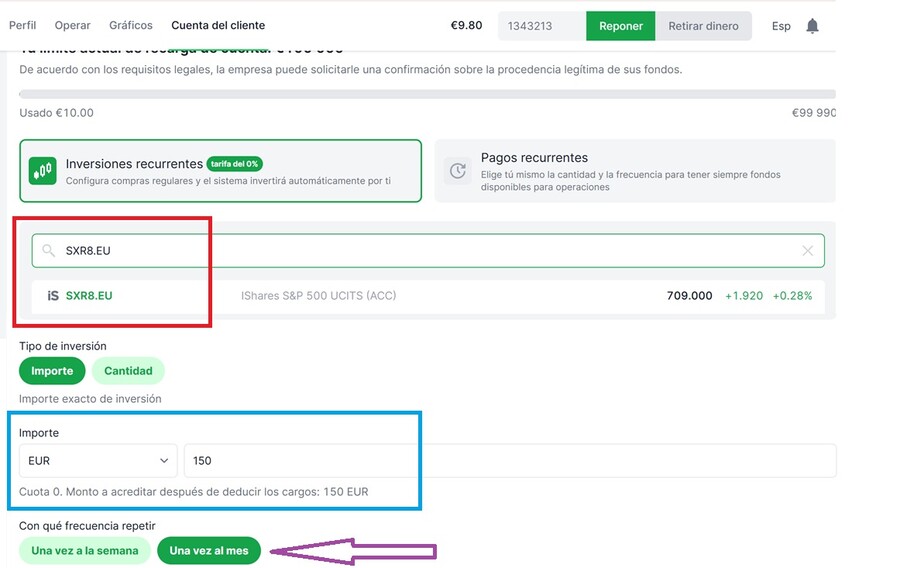This screenshot has height=568, width=900.
Task: Select the Cantidad investment type
Action: pyautogui.click(x=128, y=371)
